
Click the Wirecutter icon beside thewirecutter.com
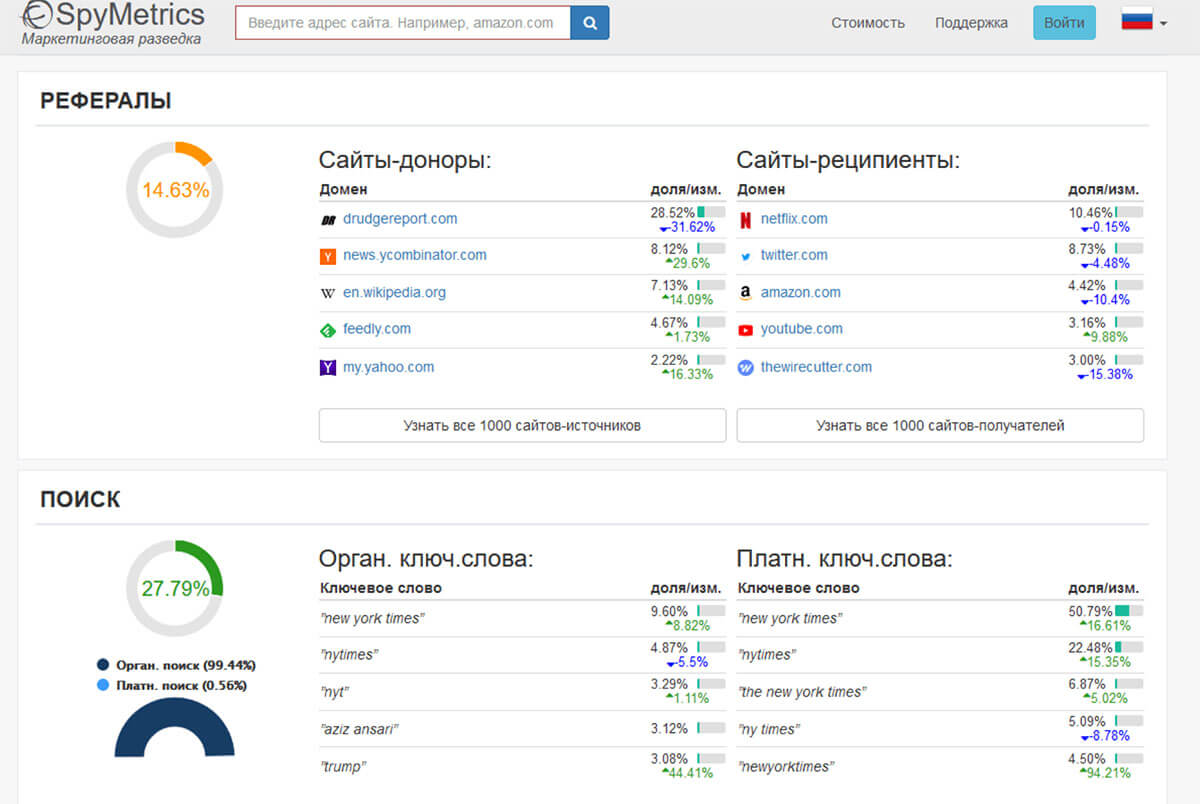pyautogui.click(x=744, y=367)
